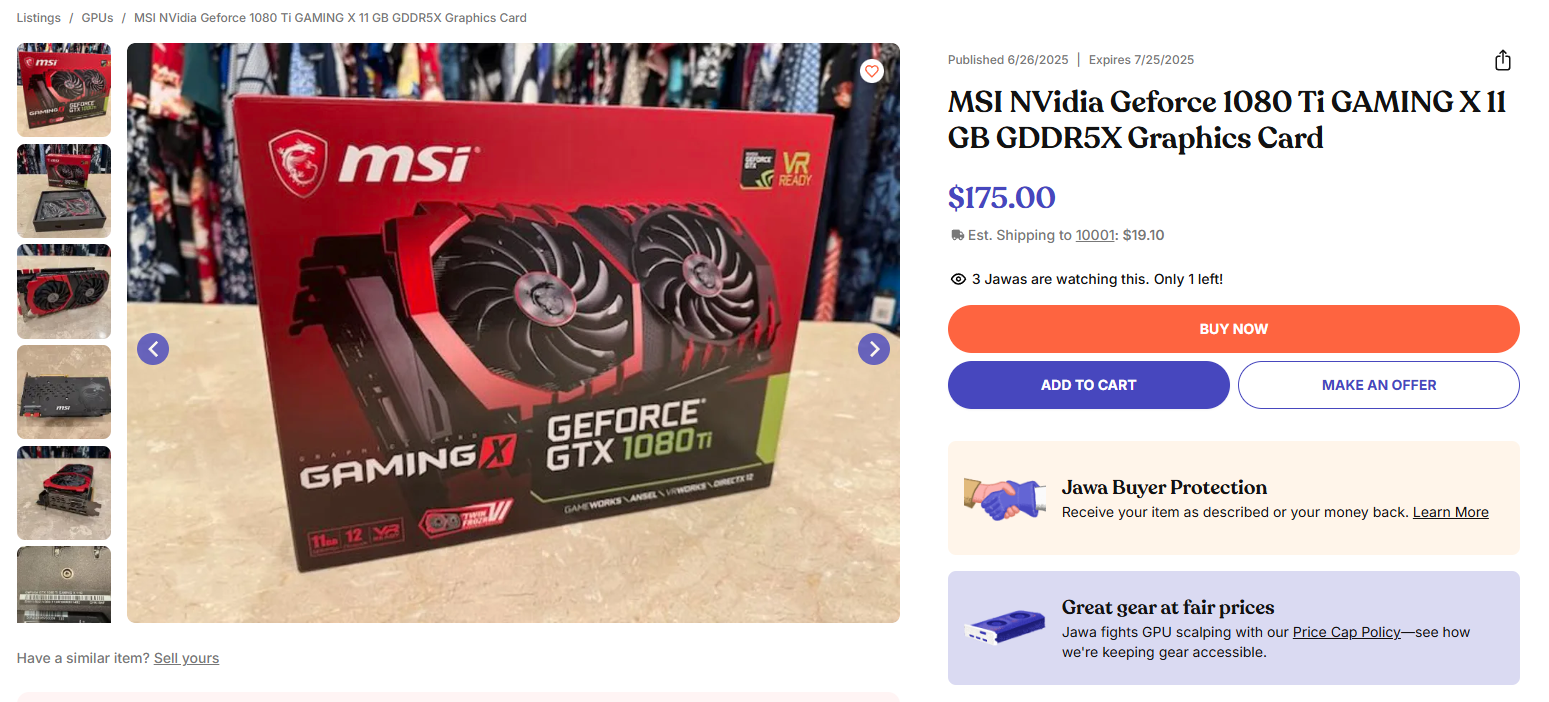Image resolution: width=1549 pixels, height=702 pixels.
Task: Select the thumbnail of the opened box
Action: [x=64, y=191]
